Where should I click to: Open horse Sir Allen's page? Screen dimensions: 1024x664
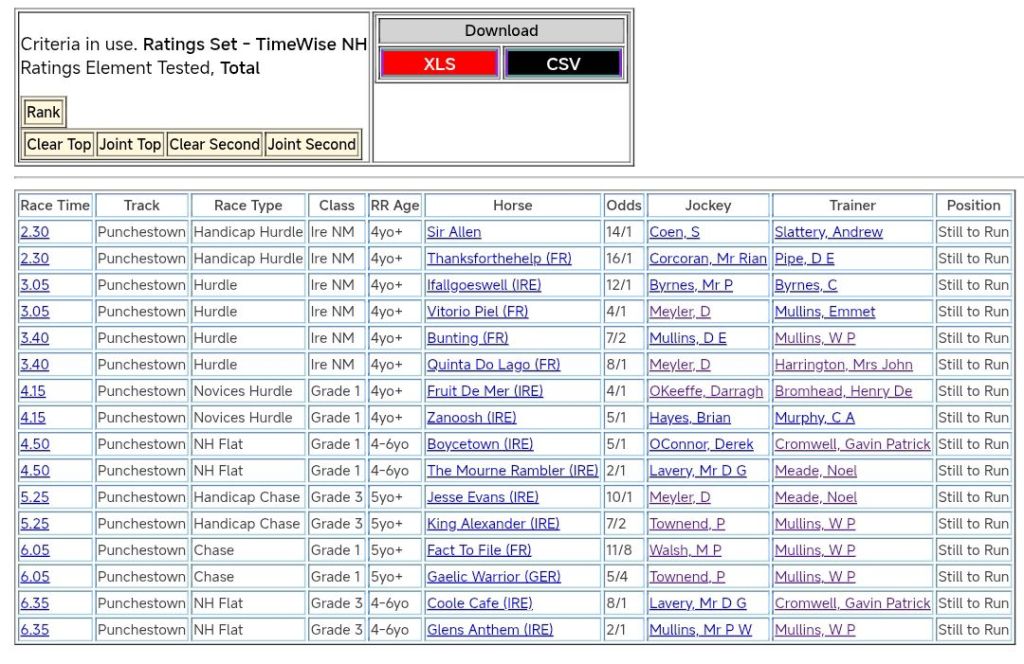coord(454,232)
